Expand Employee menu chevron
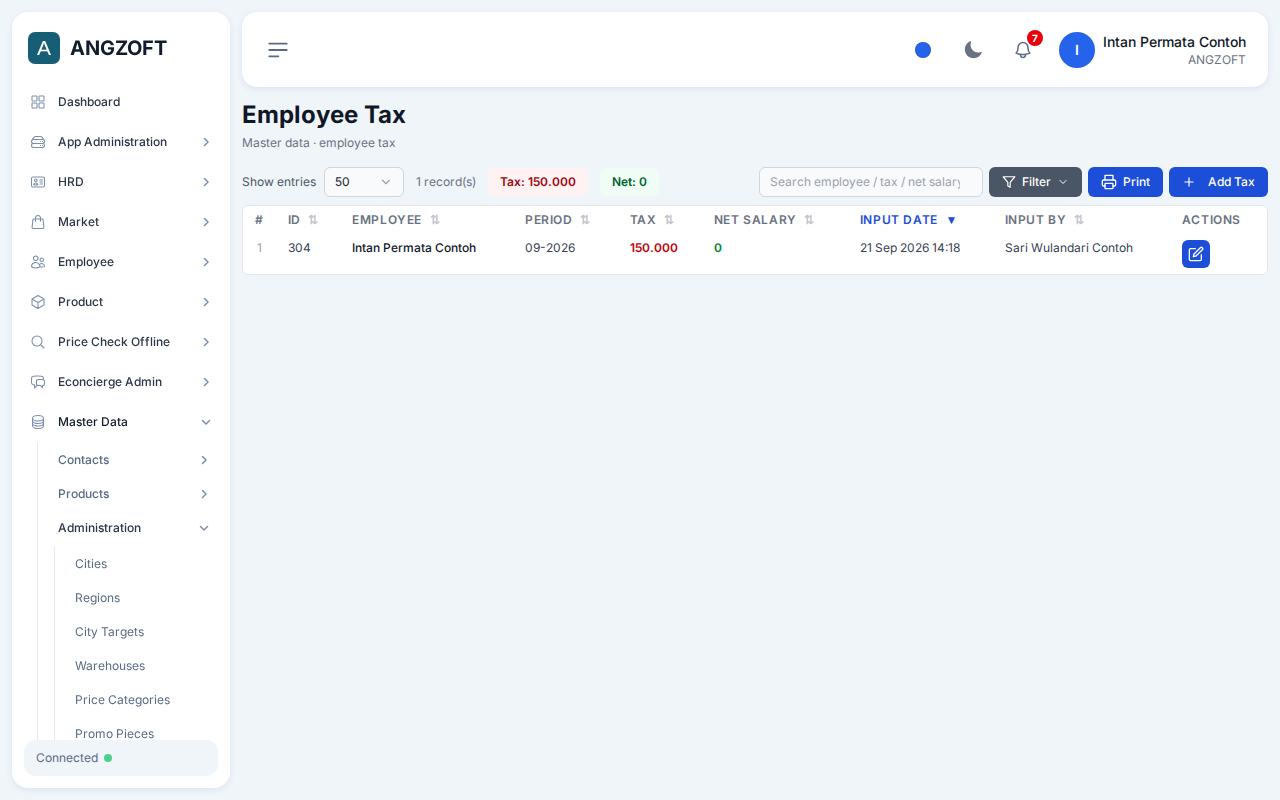The width and height of the screenshot is (1280, 800). pyautogui.click(x=206, y=262)
